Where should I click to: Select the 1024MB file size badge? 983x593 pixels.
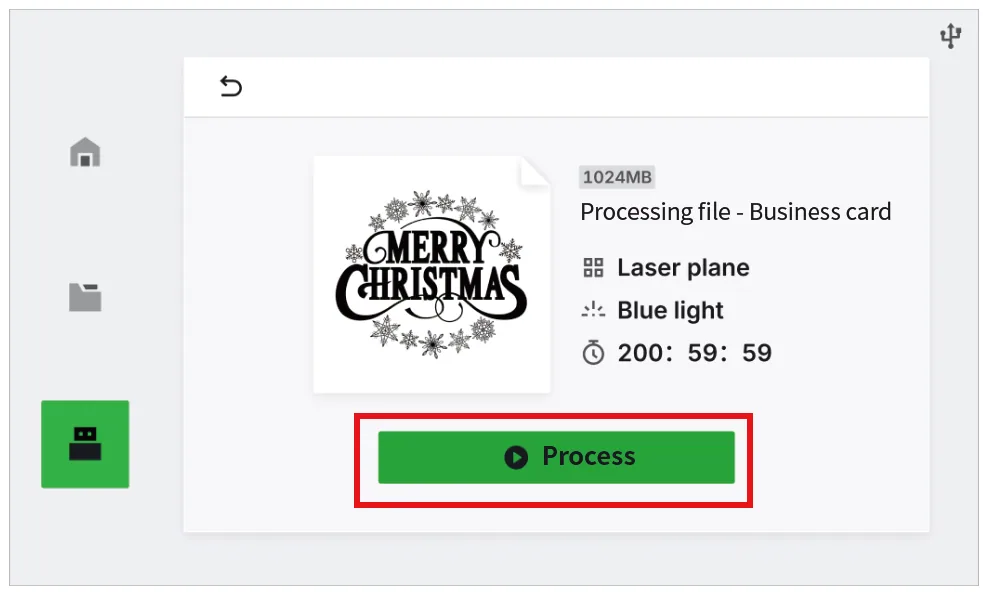click(x=617, y=177)
